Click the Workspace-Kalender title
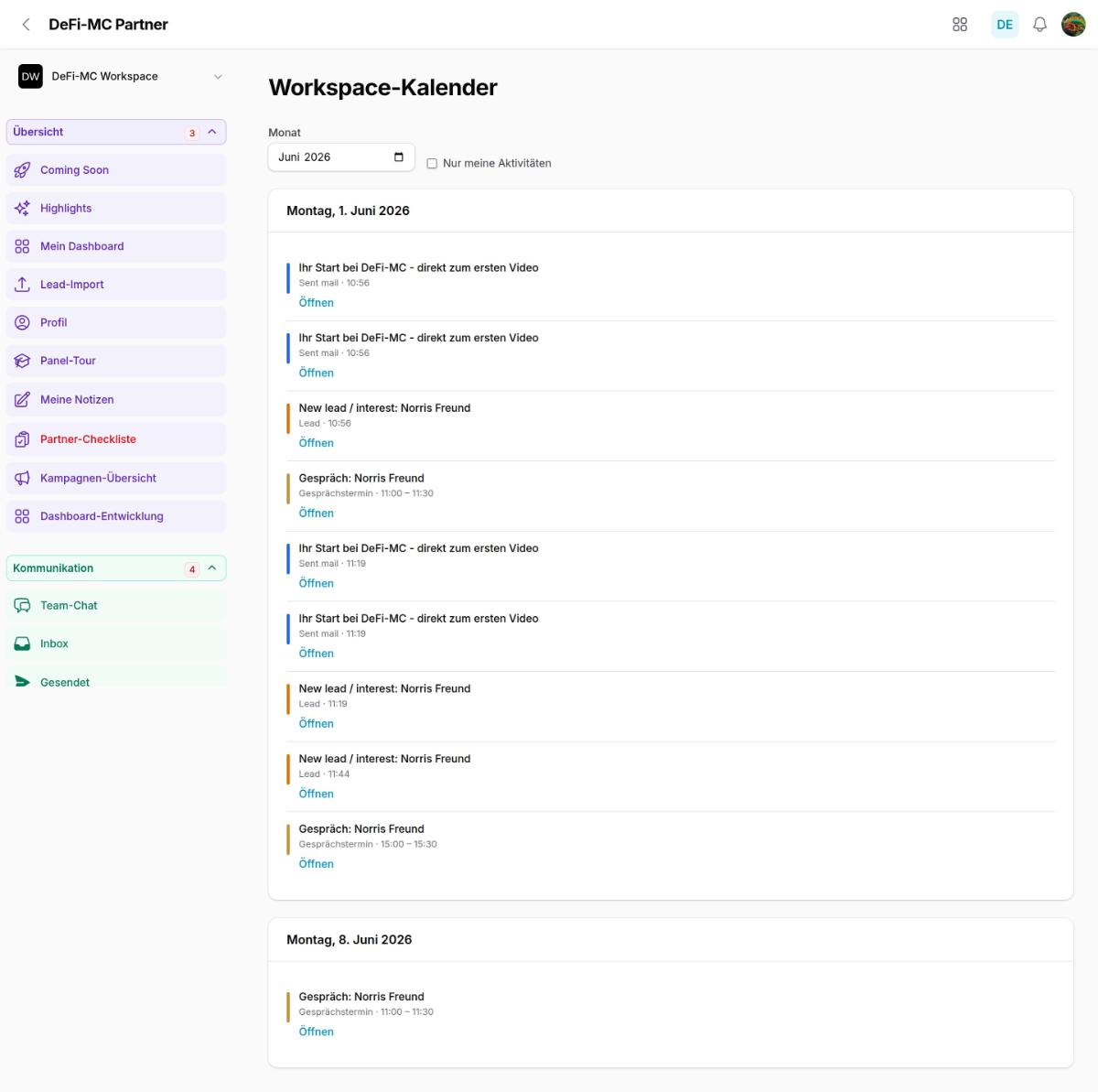 point(382,88)
